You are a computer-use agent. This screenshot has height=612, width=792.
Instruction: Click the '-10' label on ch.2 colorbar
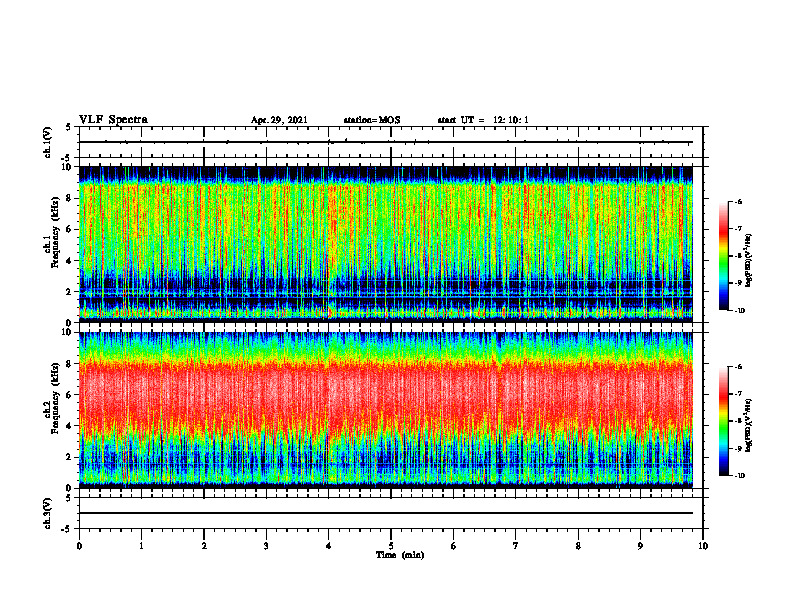pos(739,476)
